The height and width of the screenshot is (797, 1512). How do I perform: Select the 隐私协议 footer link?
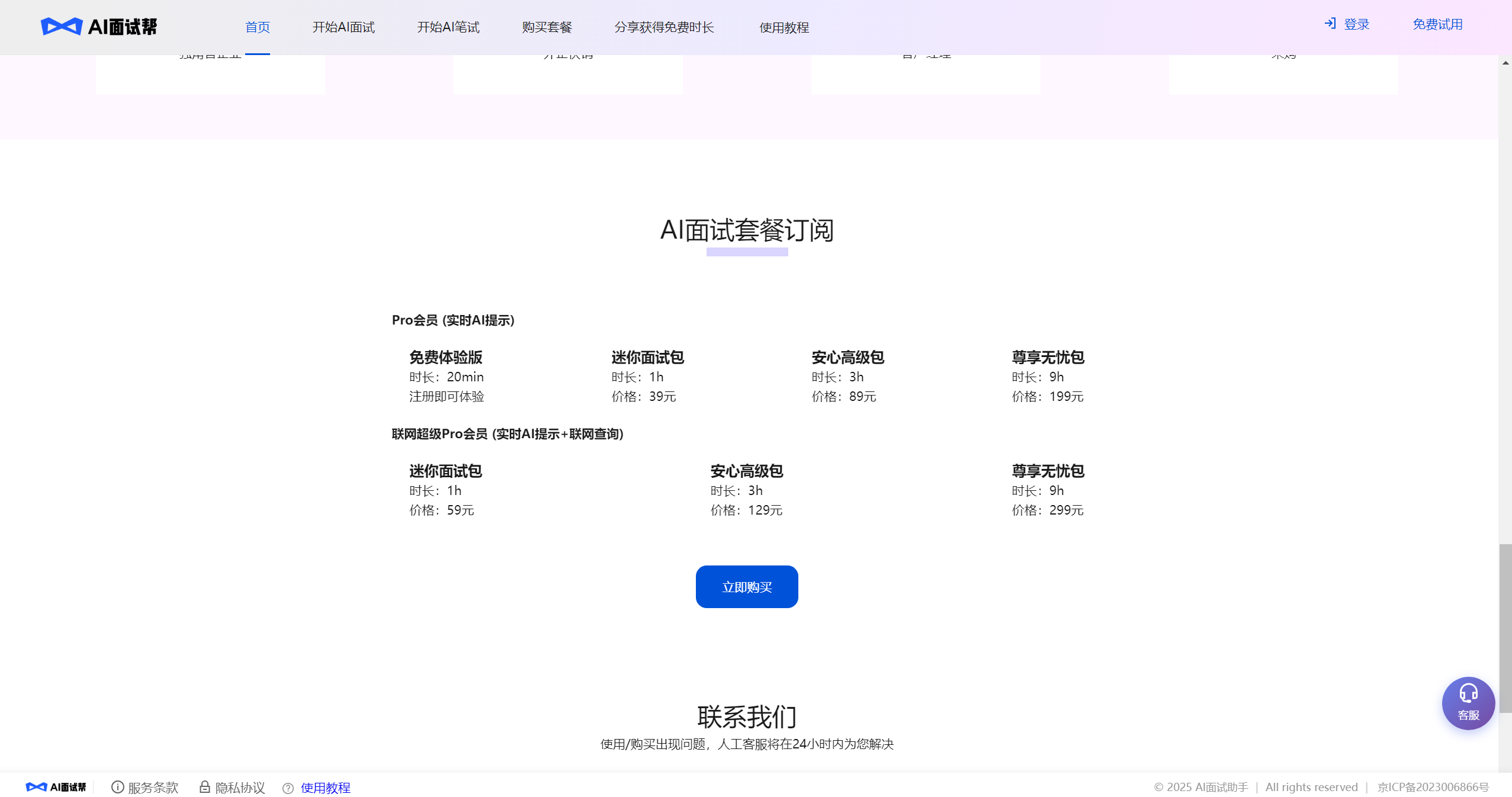[x=240, y=787]
